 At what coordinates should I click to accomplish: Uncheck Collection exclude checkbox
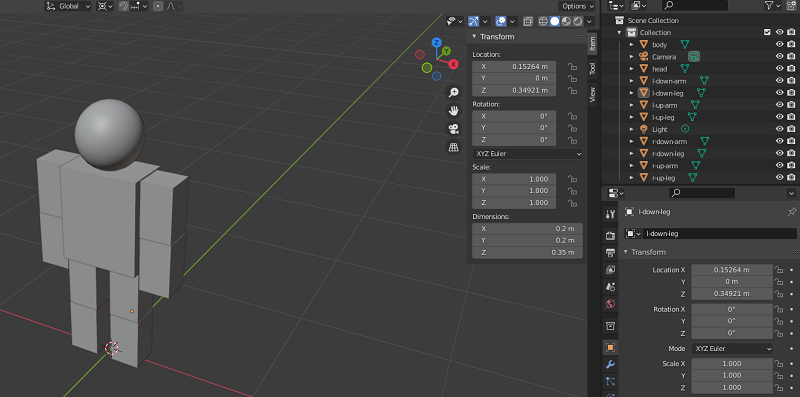(x=767, y=32)
